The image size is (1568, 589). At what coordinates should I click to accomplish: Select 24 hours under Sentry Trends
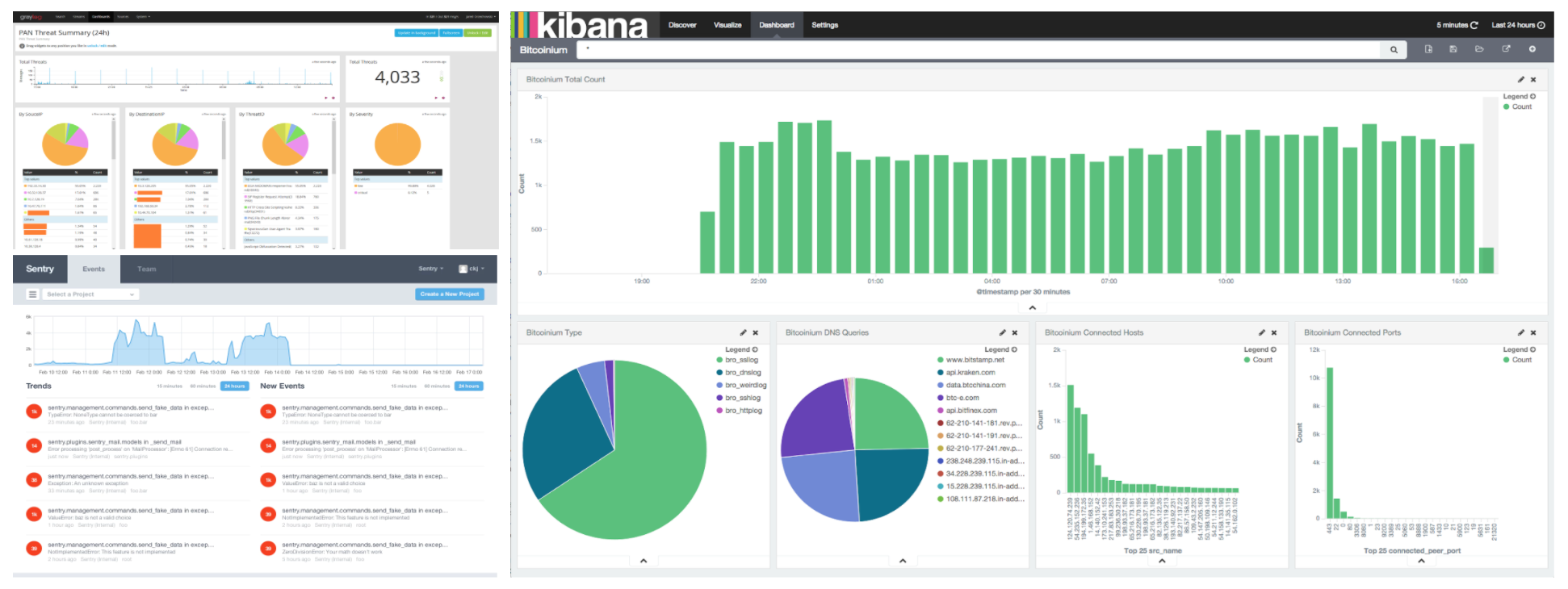point(235,386)
